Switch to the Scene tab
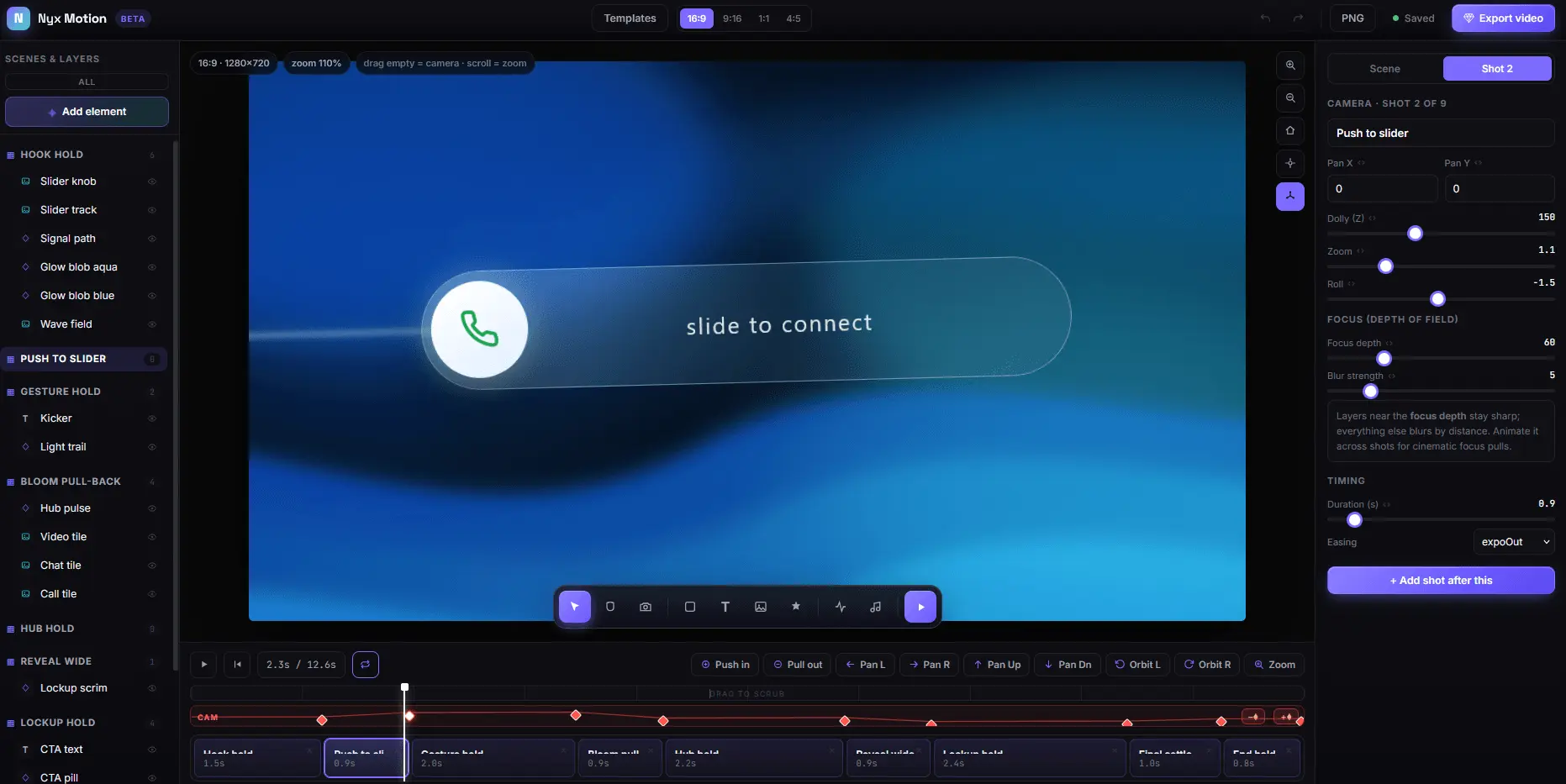Viewport: 1566px width, 784px height. coord(1384,69)
